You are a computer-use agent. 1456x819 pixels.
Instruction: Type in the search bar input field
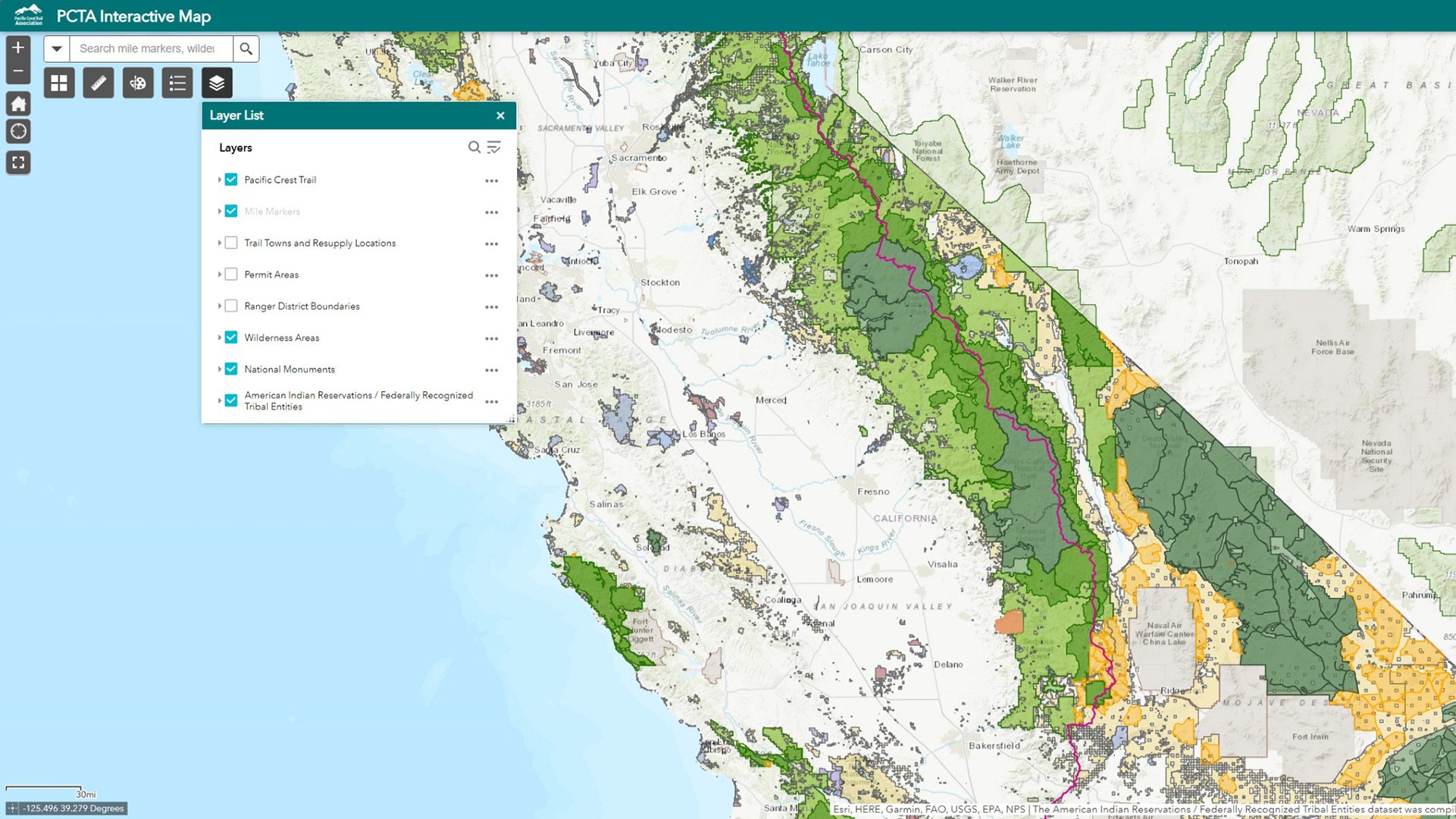(152, 48)
